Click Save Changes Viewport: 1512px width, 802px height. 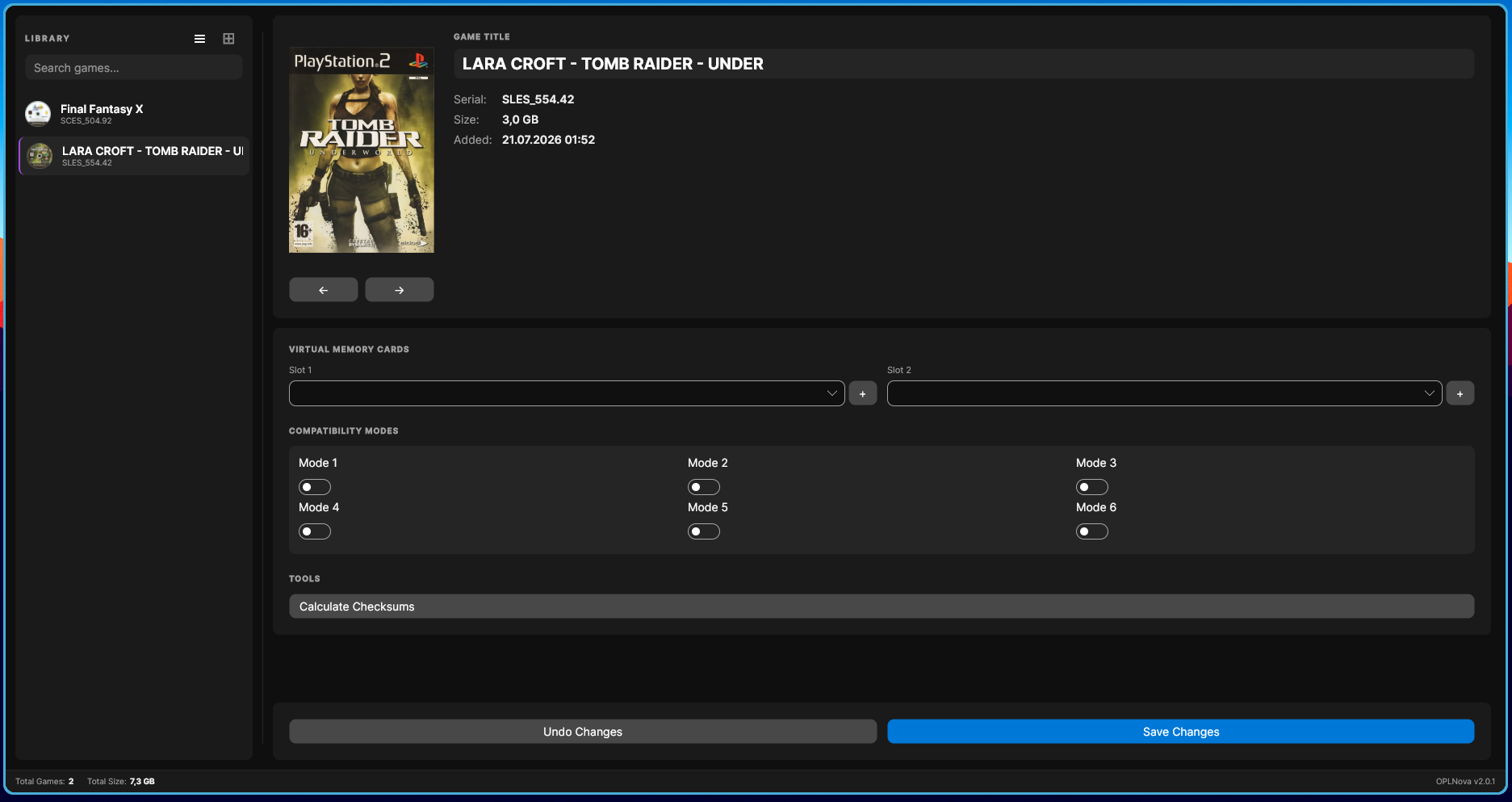[x=1181, y=732]
